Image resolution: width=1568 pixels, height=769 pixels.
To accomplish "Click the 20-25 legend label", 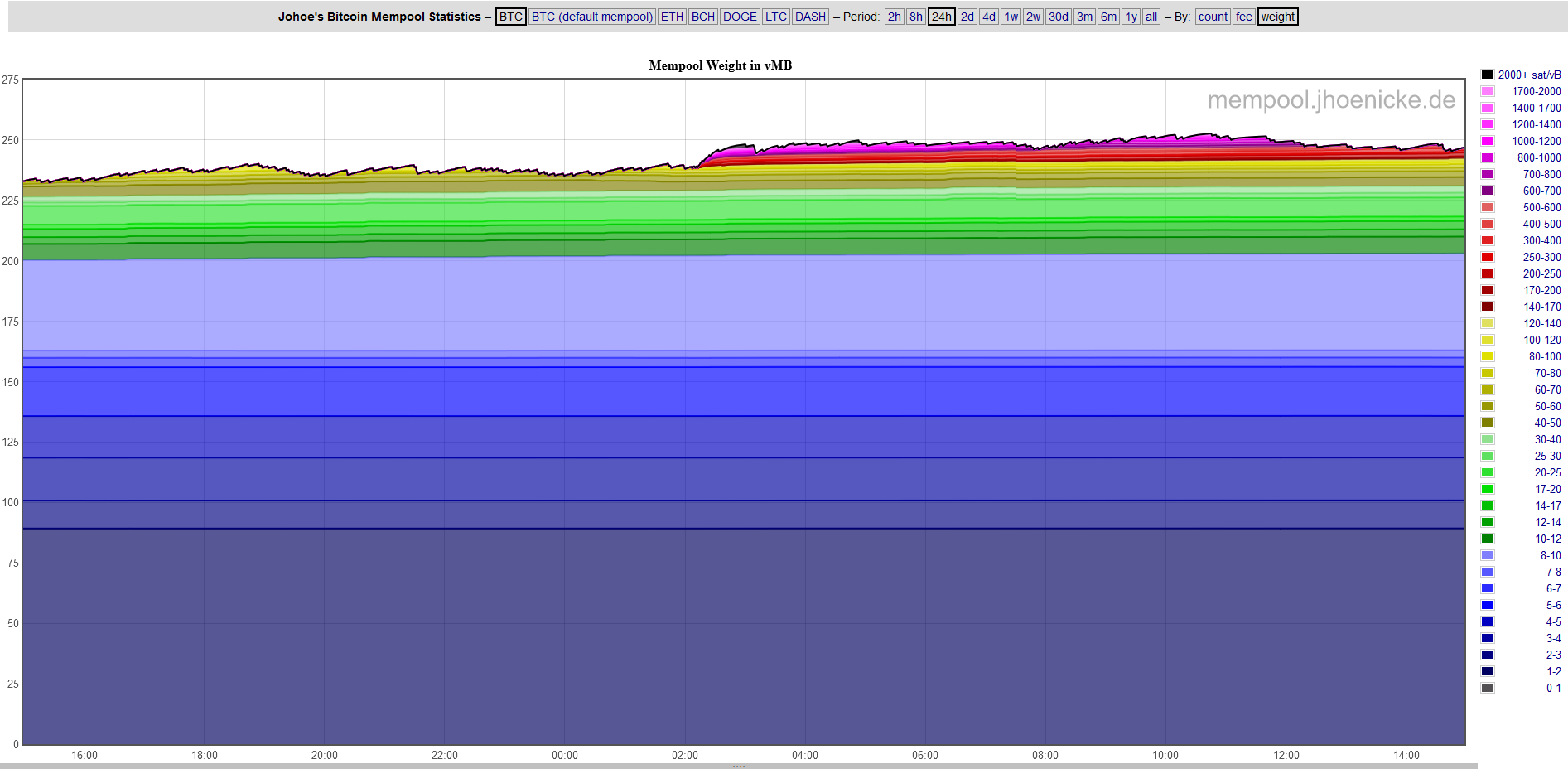I will (1547, 472).
